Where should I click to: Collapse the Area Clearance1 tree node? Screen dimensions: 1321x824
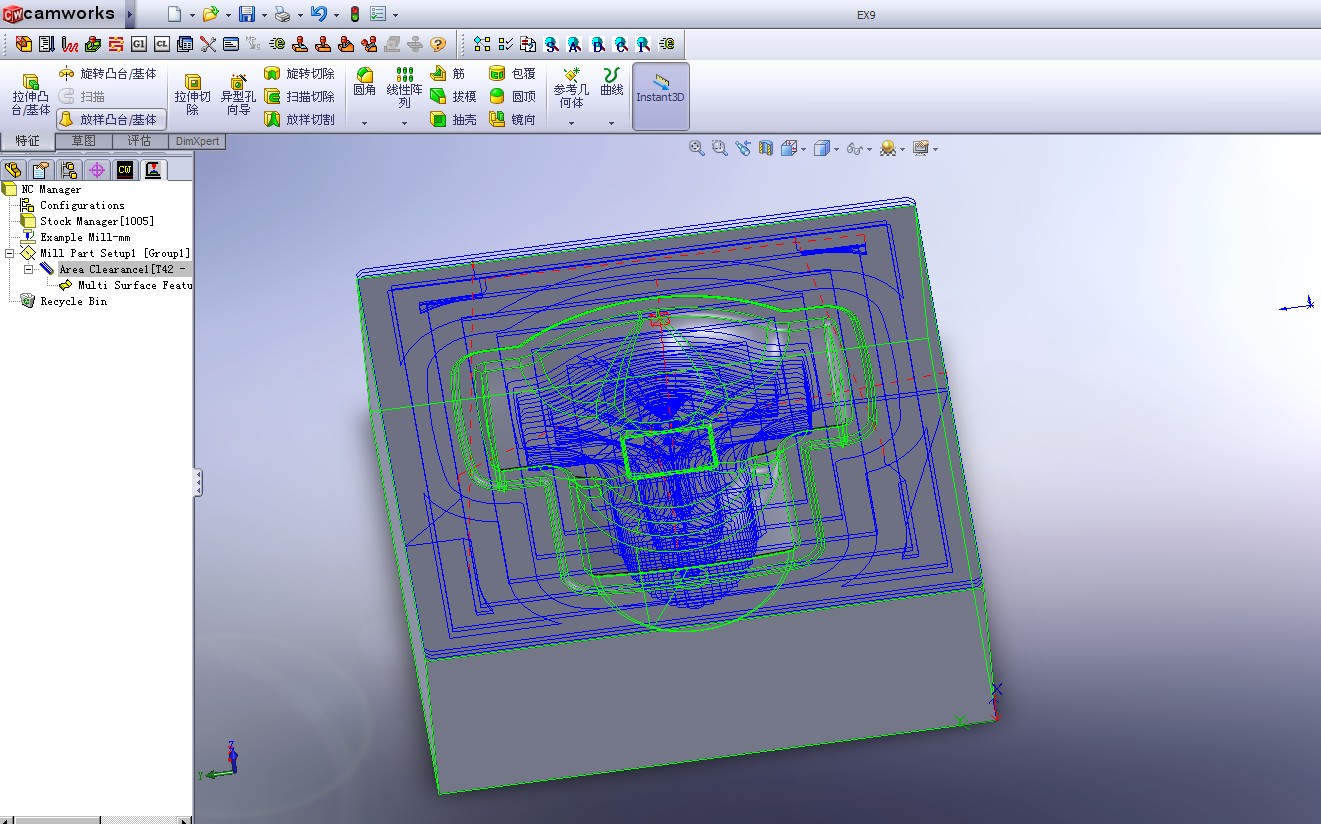click(29, 270)
